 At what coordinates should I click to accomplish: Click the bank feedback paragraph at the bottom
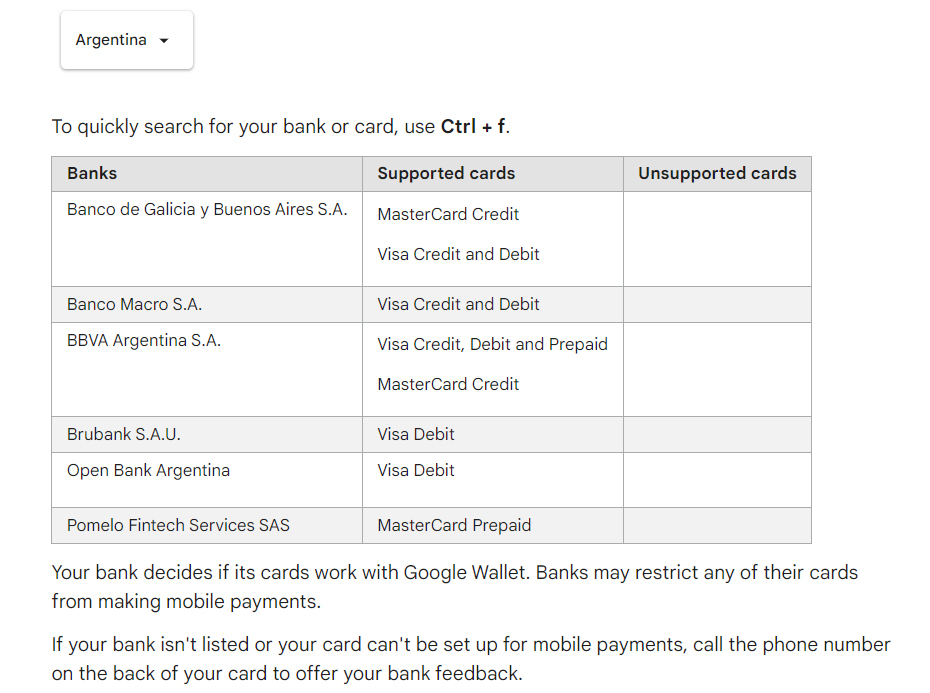(x=470, y=659)
